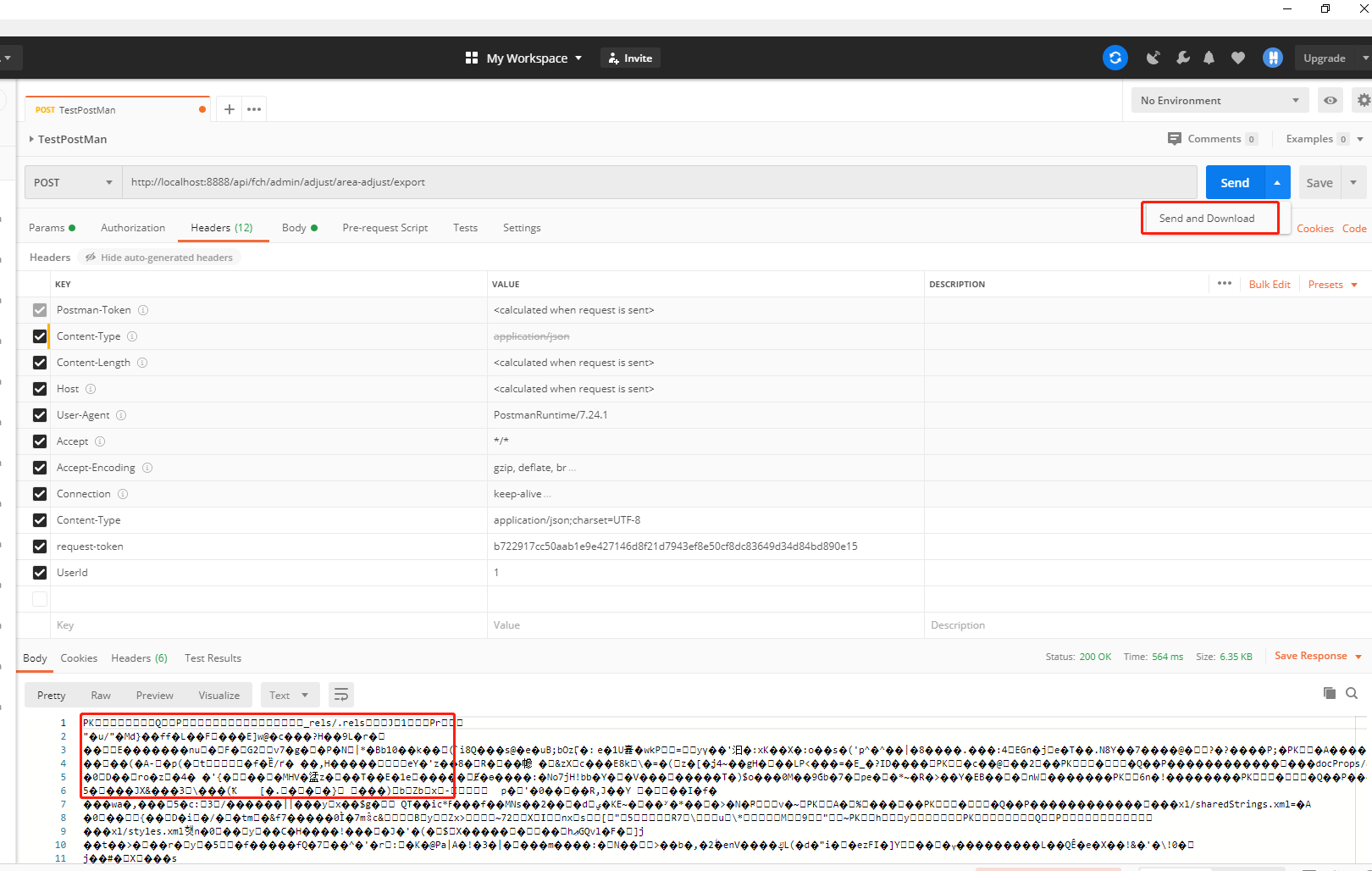
Task: Click the Comments icon
Action: pyautogui.click(x=1174, y=139)
